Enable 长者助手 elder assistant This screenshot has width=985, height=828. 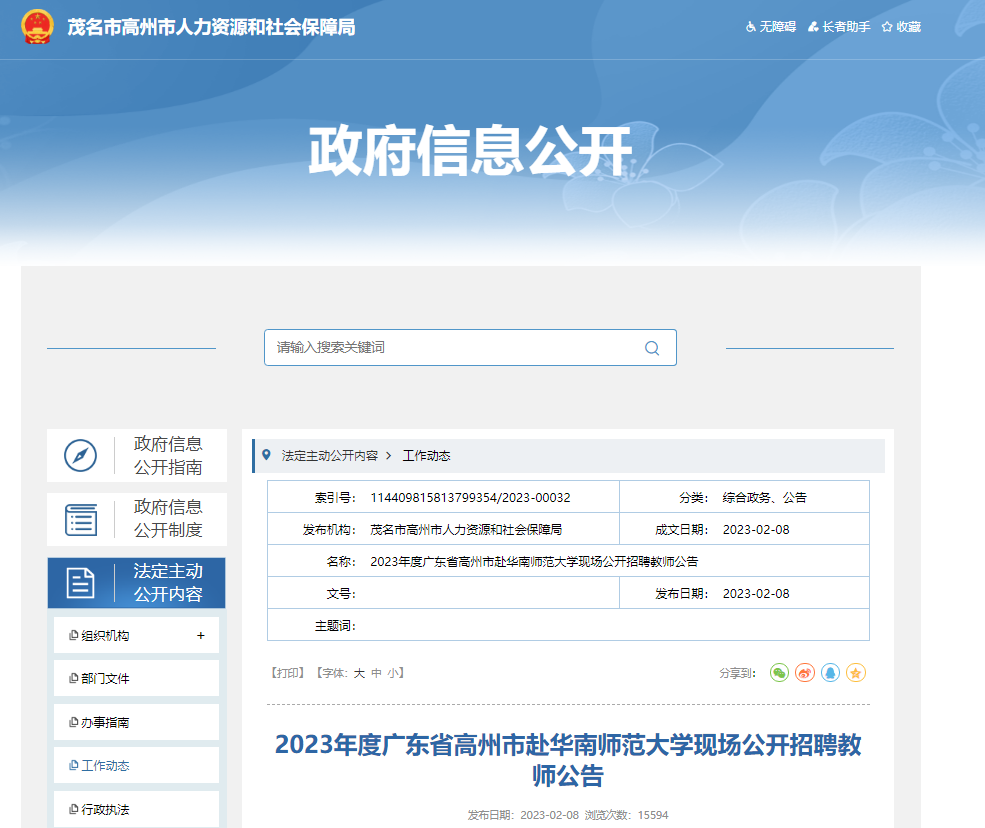pyautogui.click(x=839, y=27)
